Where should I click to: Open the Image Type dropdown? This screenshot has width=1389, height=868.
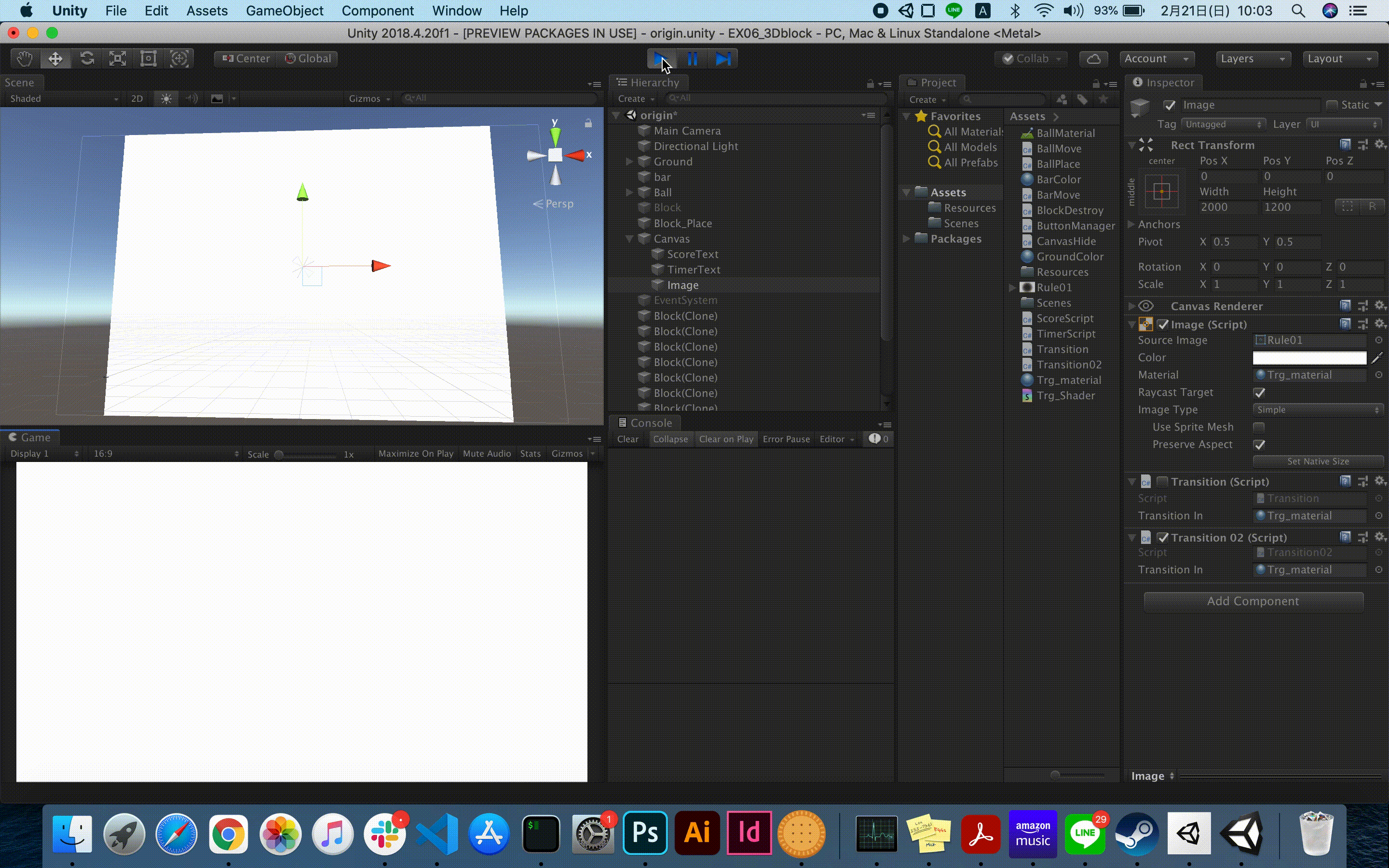coord(1318,409)
